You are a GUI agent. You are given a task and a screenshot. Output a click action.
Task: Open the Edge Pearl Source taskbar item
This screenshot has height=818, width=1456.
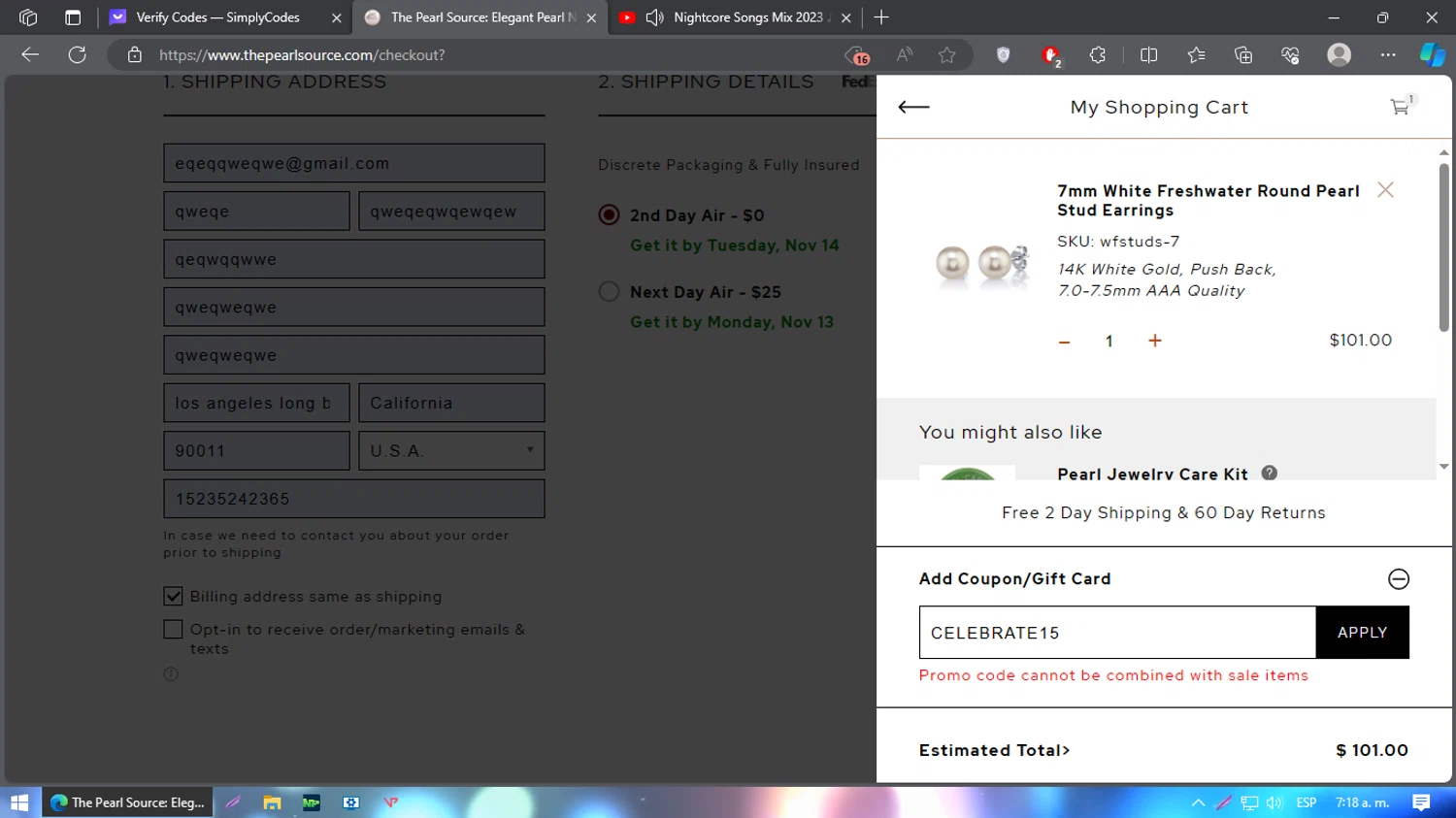[x=128, y=802]
